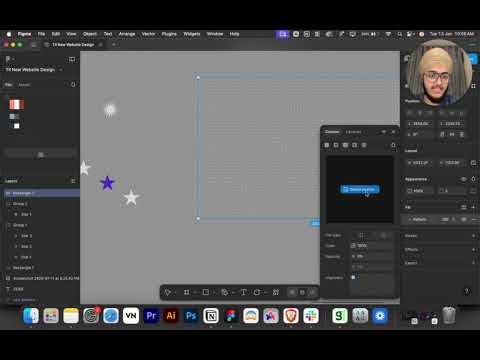480x360 pixels.
Task: Open Slack from the dock
Action: 311,316
